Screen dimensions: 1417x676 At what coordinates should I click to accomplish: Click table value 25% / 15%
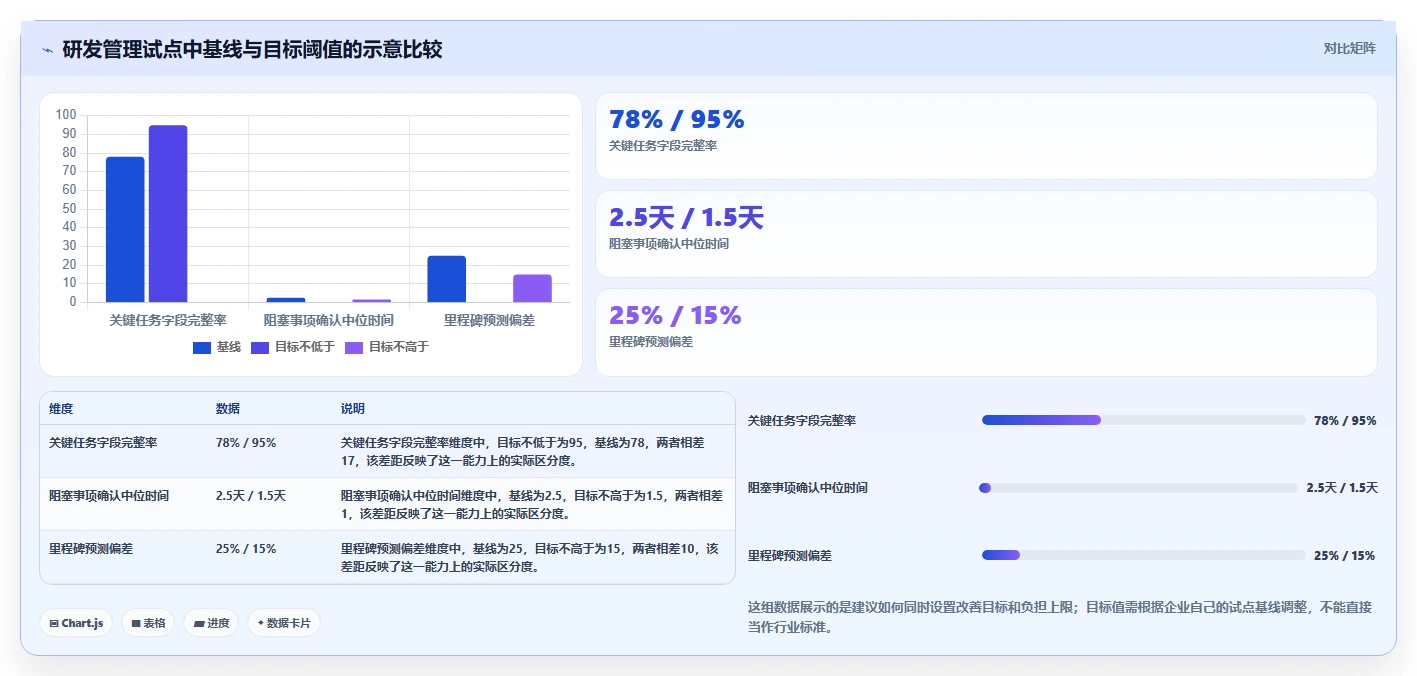[246, 548]
